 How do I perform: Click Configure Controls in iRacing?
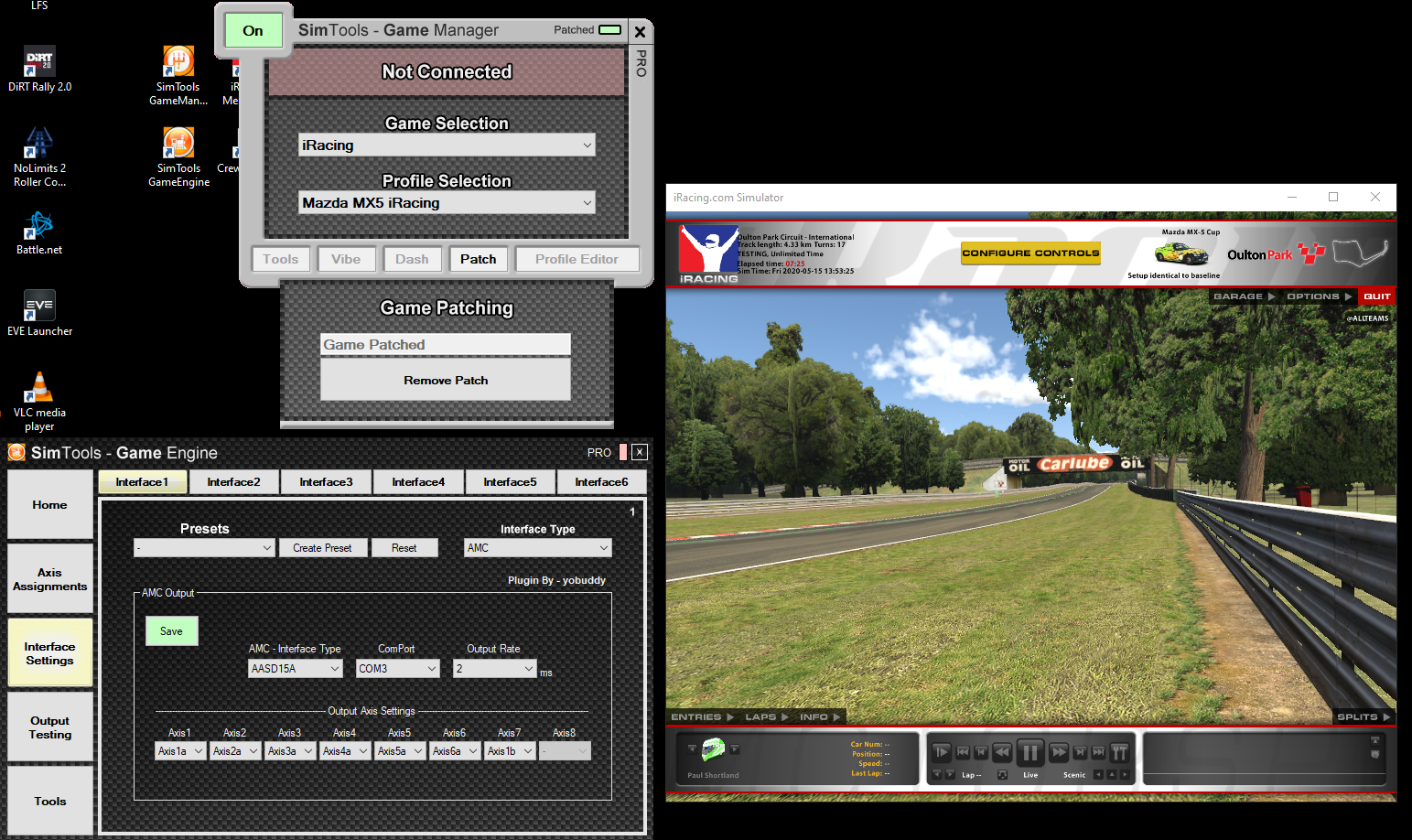pos(1030,253)
